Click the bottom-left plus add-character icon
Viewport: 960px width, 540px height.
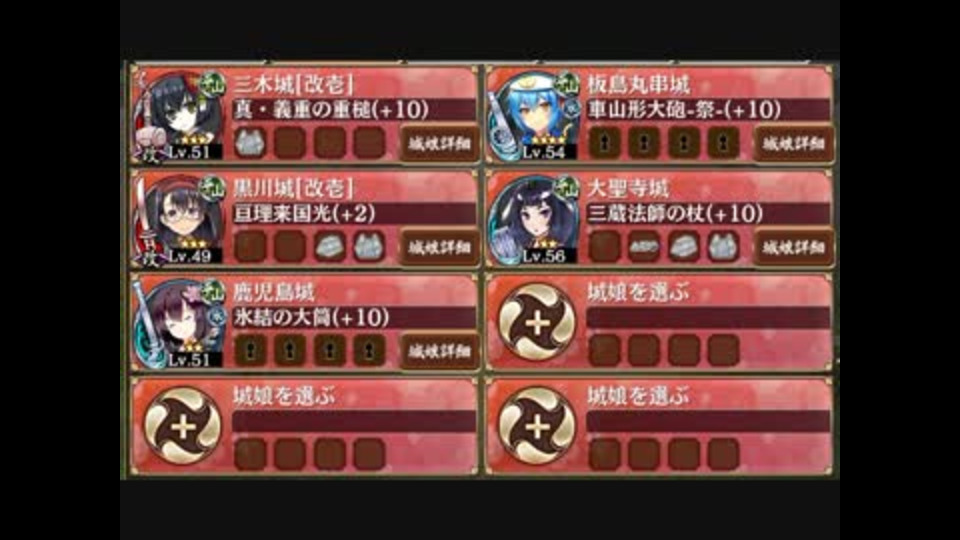[x=182, y=426]
